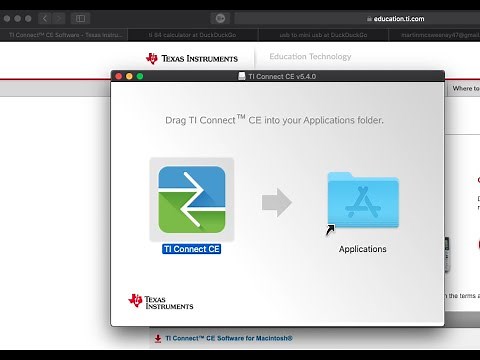Click the Education Technology header text

point(310,57)
